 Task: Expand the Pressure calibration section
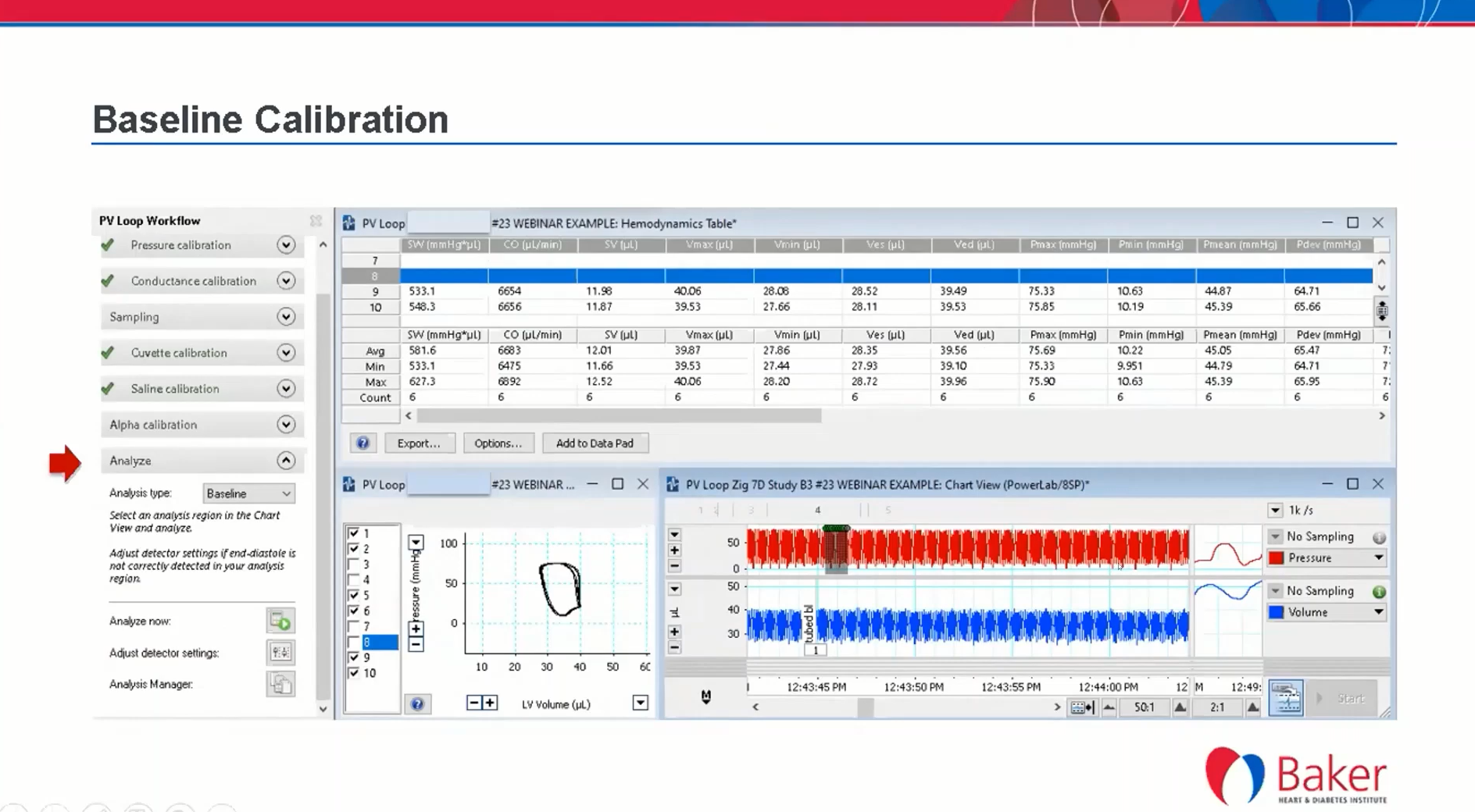tap(286, 245)
